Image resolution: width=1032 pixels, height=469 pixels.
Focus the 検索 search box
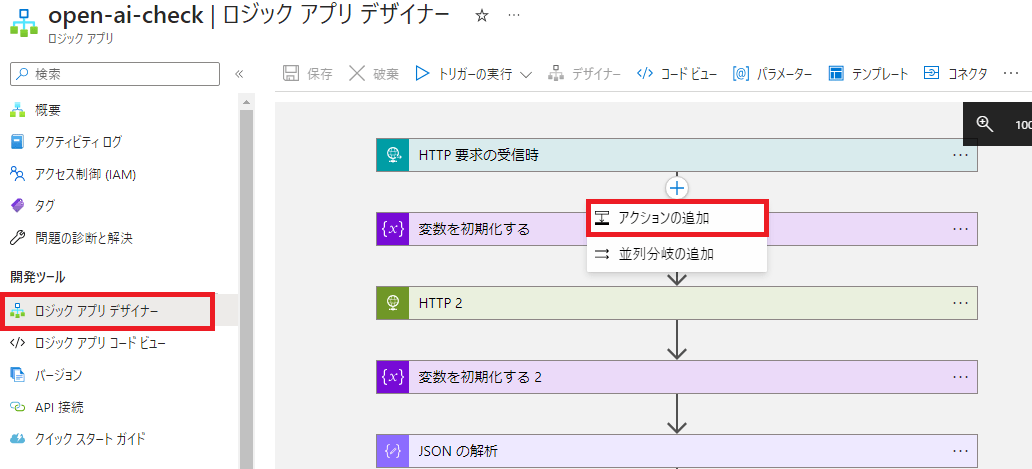click(x=115, y=74)
